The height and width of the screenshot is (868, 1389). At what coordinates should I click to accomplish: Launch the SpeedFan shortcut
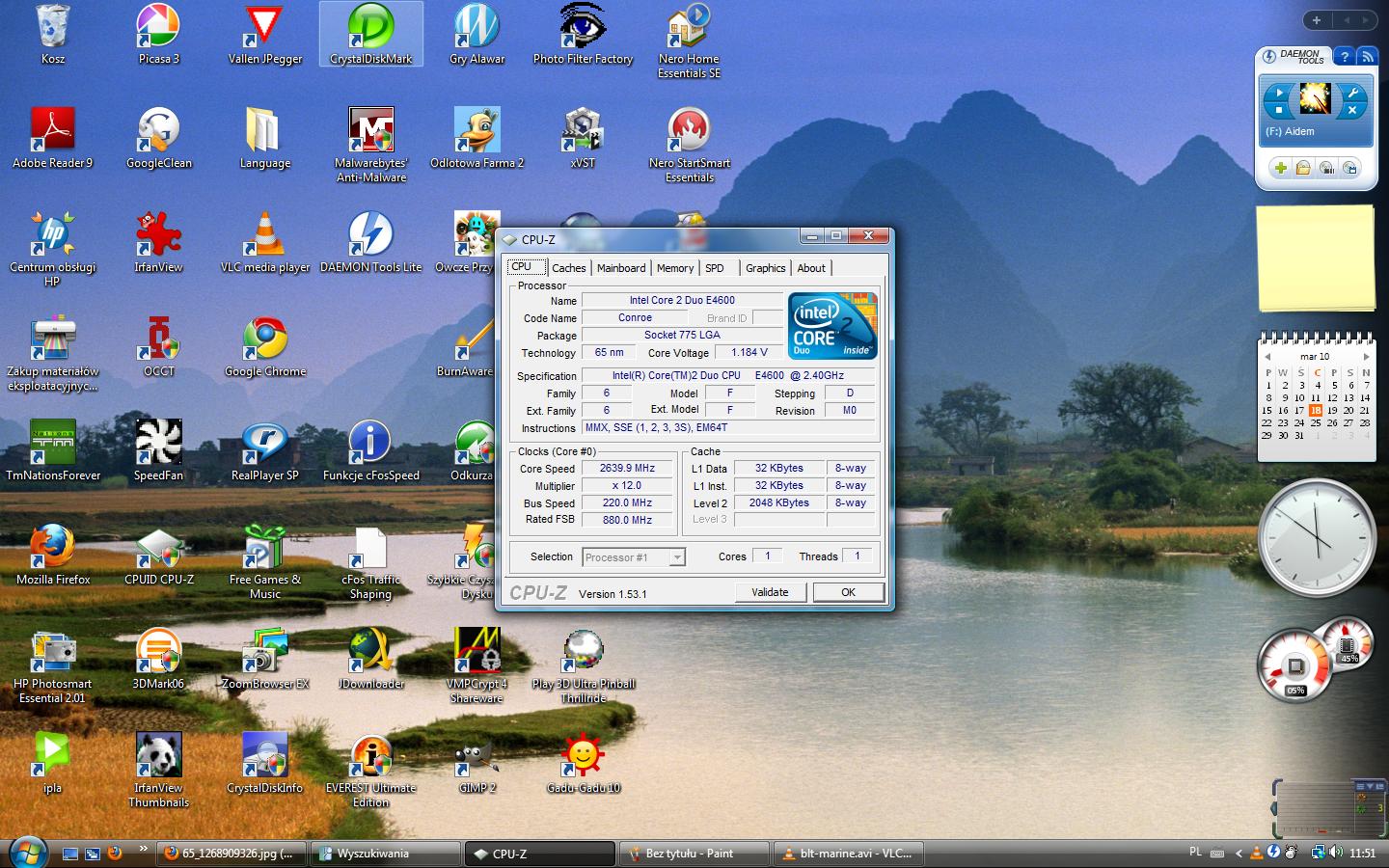158,451
